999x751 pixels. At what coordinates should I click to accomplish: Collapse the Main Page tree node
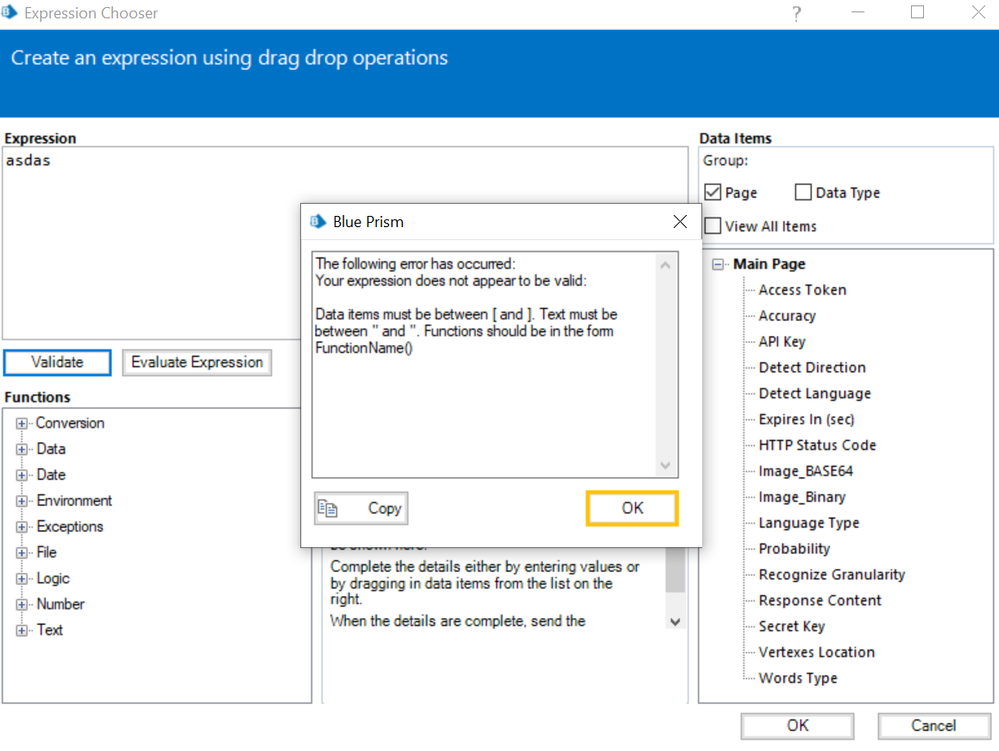tap(718, 264)
